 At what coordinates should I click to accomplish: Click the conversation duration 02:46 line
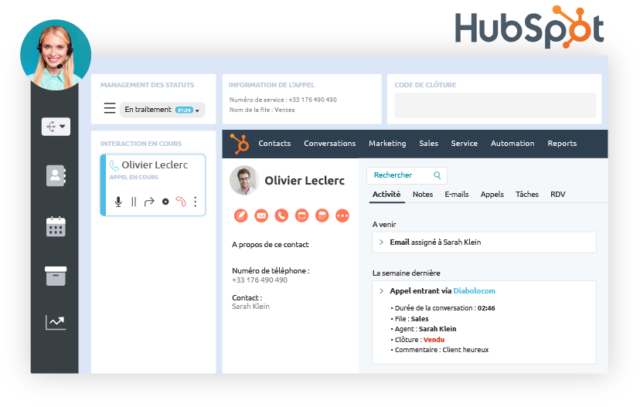tap(442, 308)
